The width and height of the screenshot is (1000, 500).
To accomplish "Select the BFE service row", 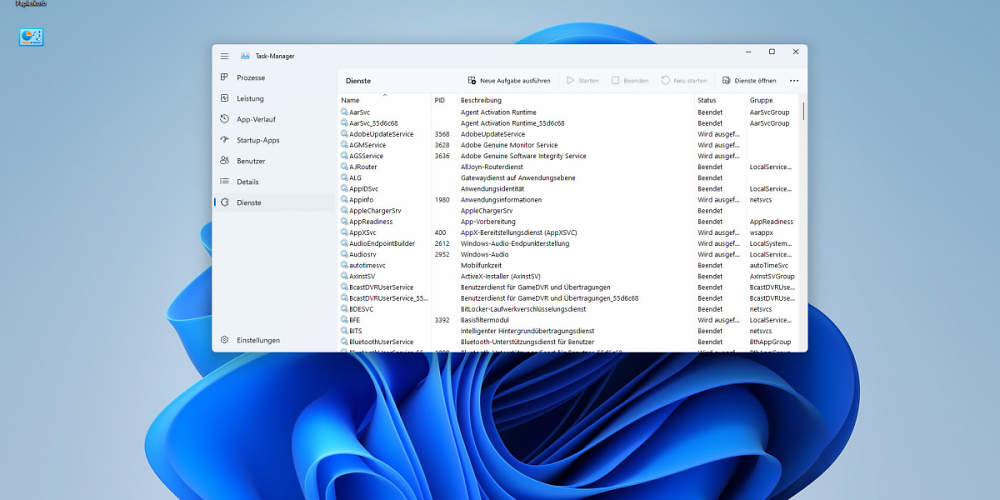I will click(x=568, y=320).
